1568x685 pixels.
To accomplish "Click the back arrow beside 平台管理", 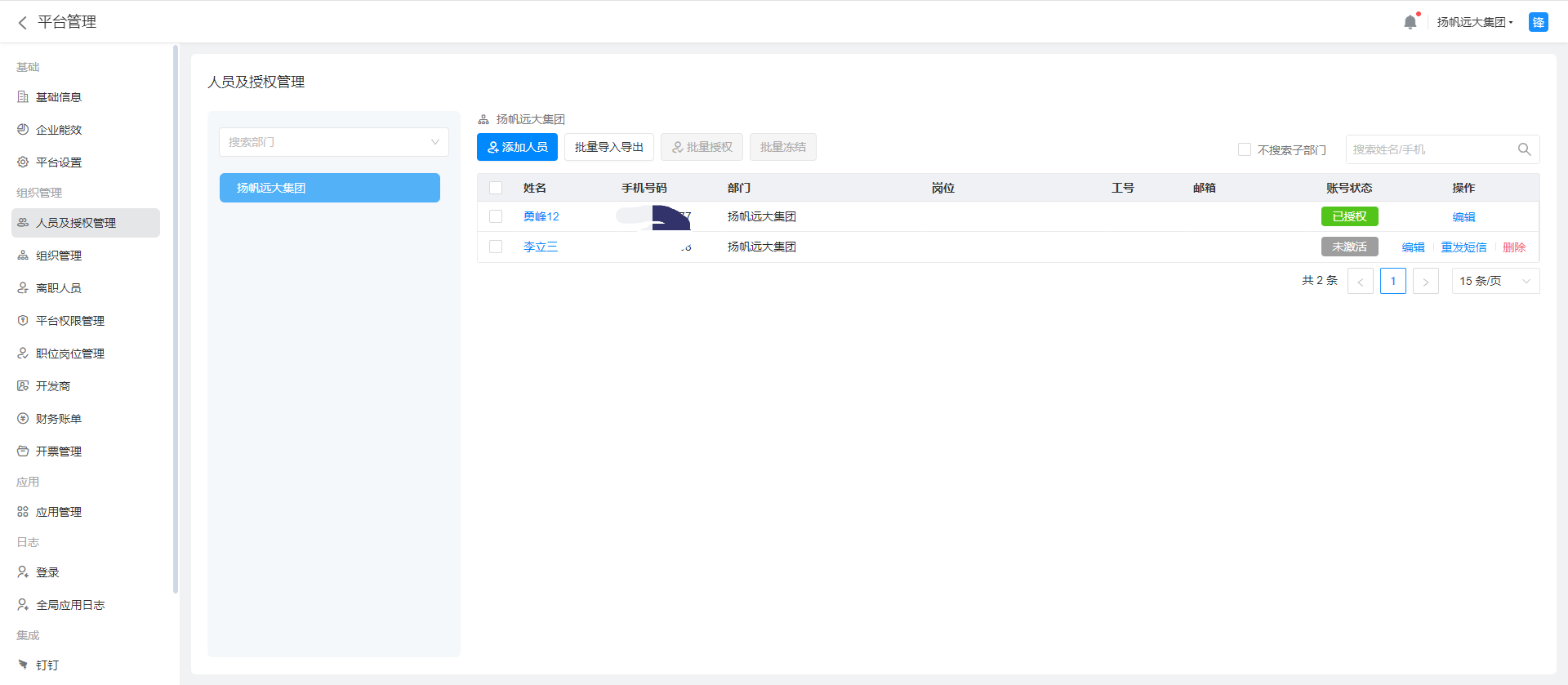I will pos(22,23).
